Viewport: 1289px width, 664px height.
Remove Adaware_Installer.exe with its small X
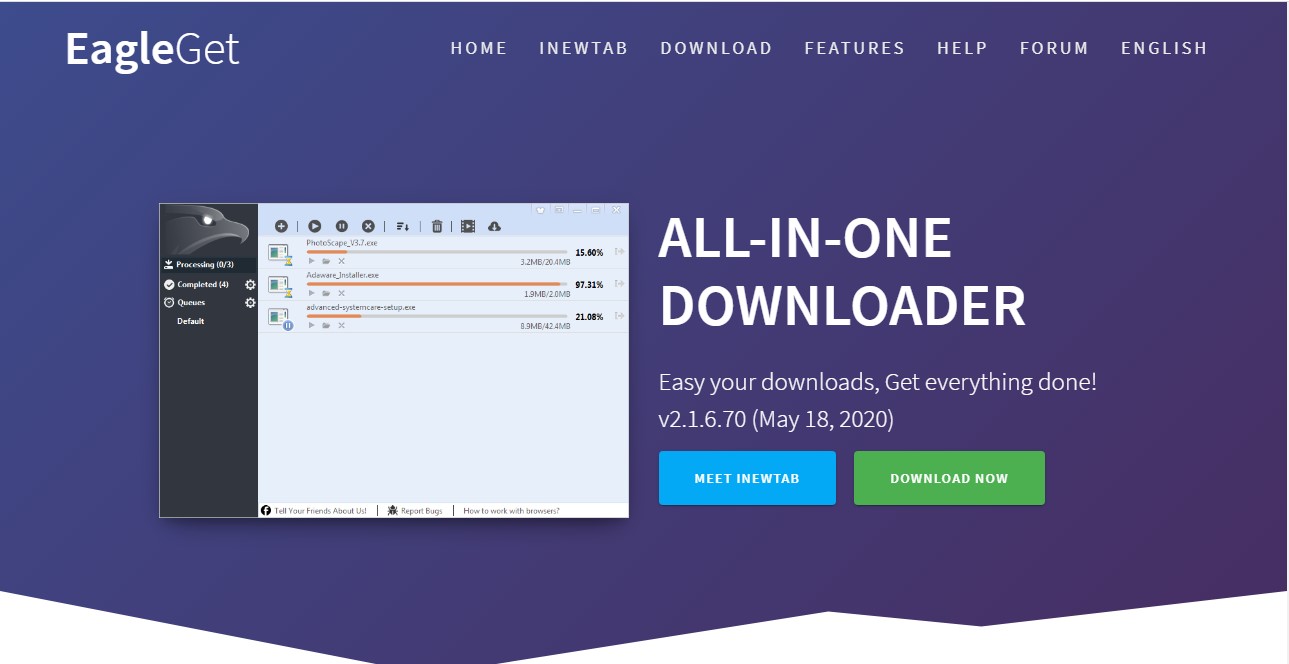click(341, 293)
